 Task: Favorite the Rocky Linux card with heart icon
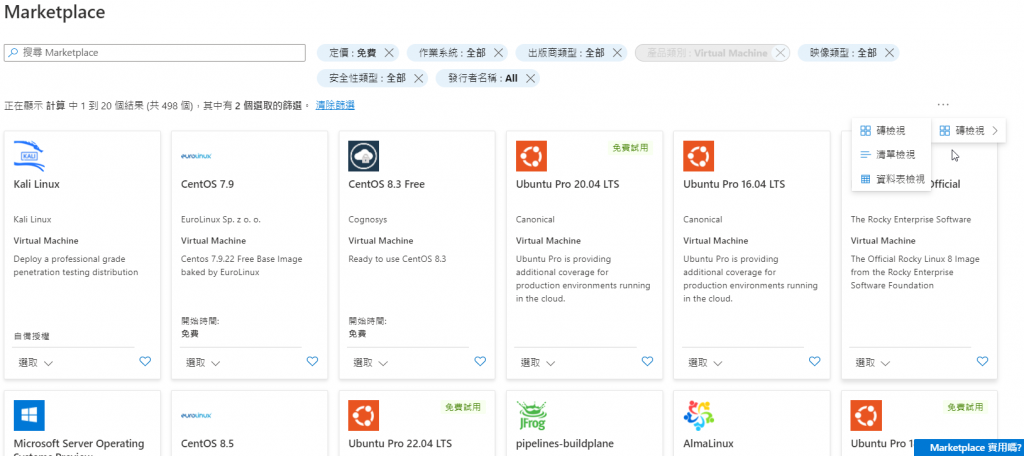click(982, 361)
